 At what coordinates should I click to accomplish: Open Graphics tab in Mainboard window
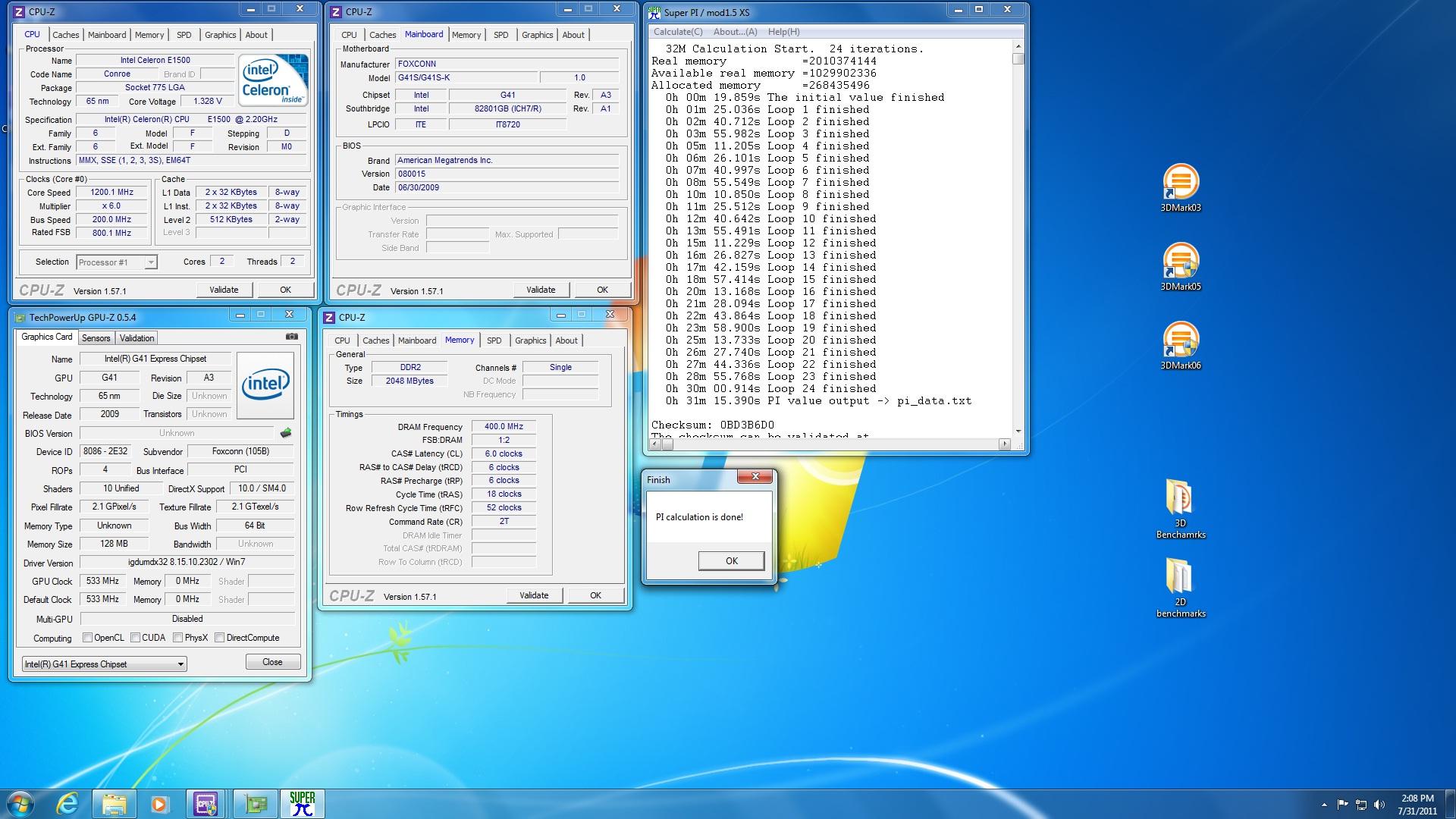[538, 35]
